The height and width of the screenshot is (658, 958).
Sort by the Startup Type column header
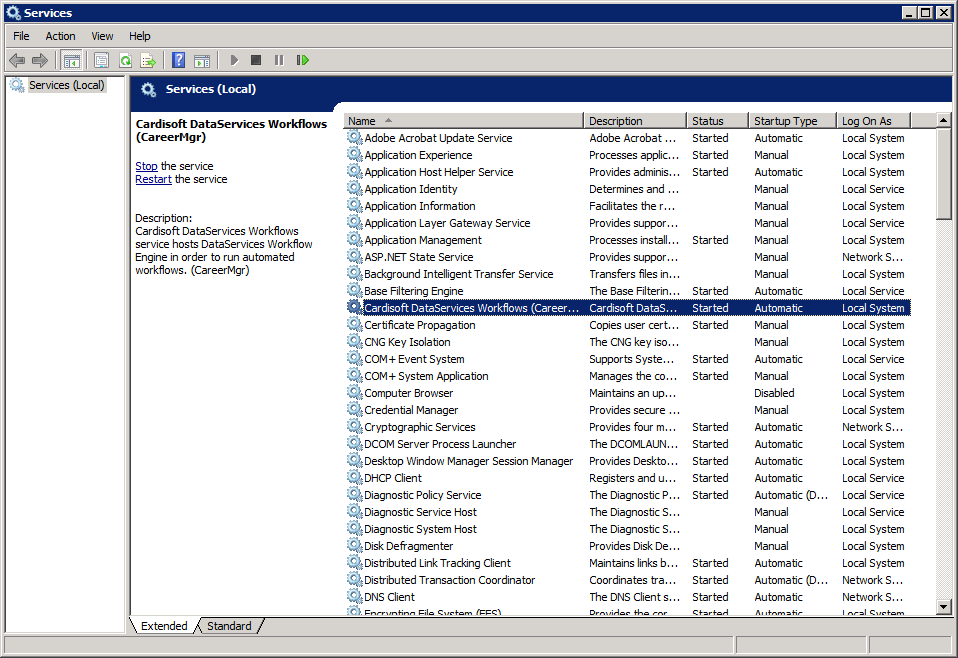click(792, 121)
